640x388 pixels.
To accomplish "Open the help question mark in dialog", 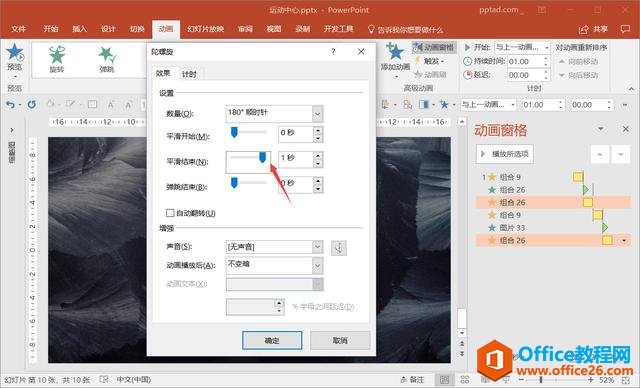I will pyautogui.click(x=333, y=51).
